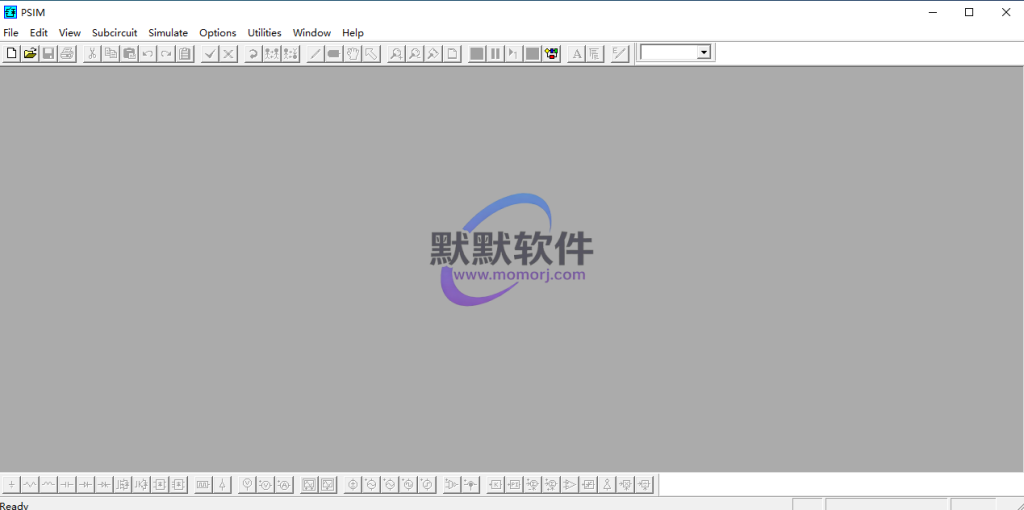
Task: Open the toolbar combo box dropdown arrow
Action: [703, 53]
